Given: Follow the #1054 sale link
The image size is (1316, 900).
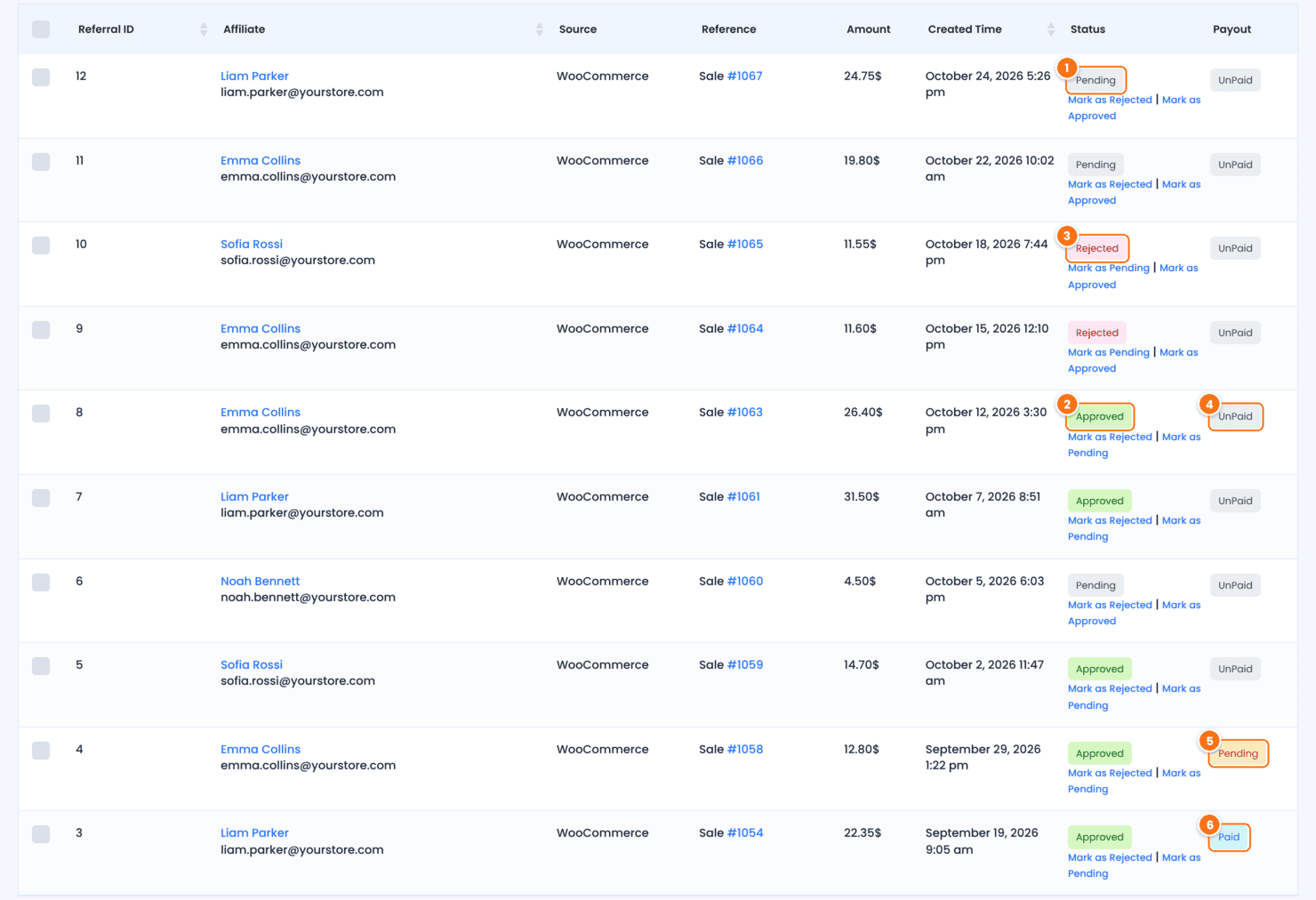Looking at the screenshot, I should coord(745,833).
